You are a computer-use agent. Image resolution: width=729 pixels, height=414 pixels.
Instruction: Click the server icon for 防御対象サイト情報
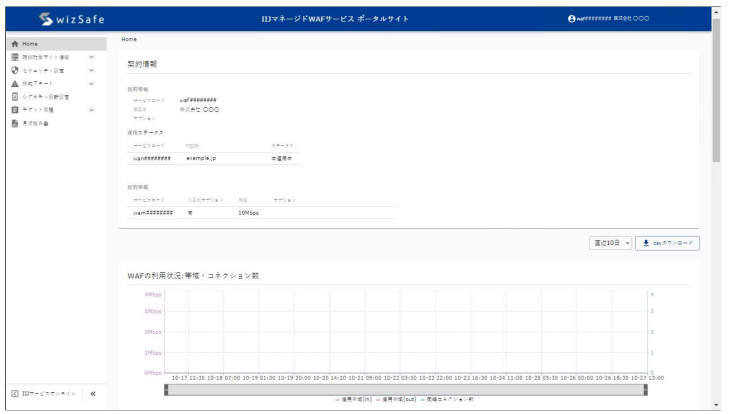click(x=14, y=58)
